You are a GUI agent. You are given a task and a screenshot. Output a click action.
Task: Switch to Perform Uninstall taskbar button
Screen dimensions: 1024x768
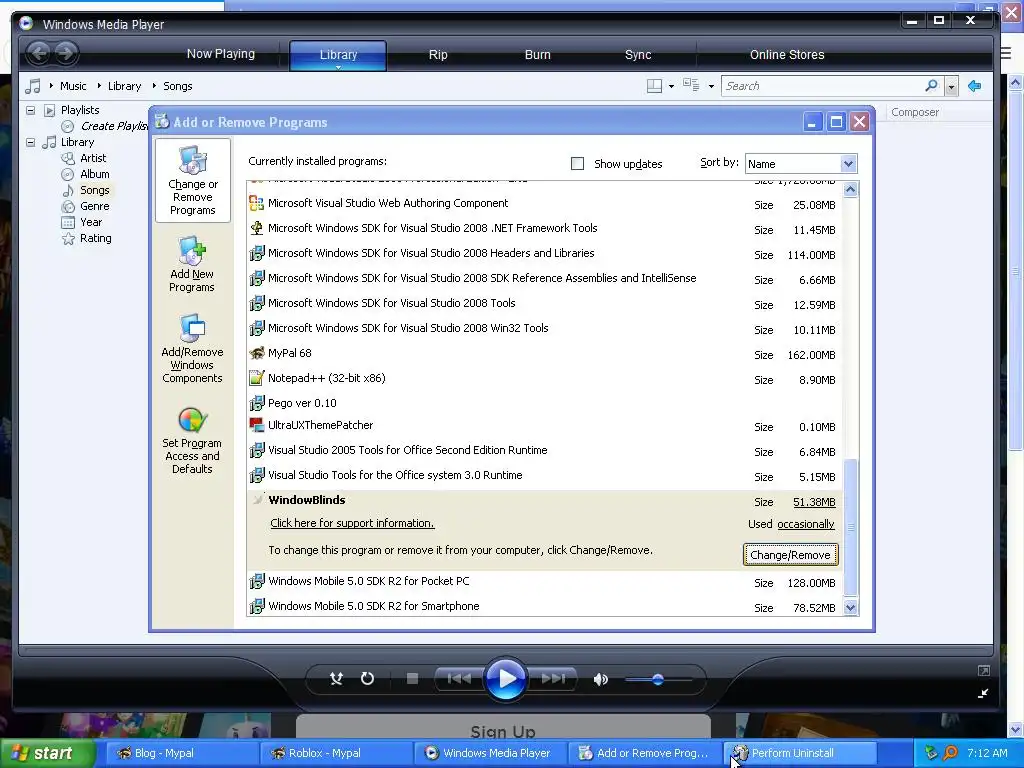click(799, 753)
